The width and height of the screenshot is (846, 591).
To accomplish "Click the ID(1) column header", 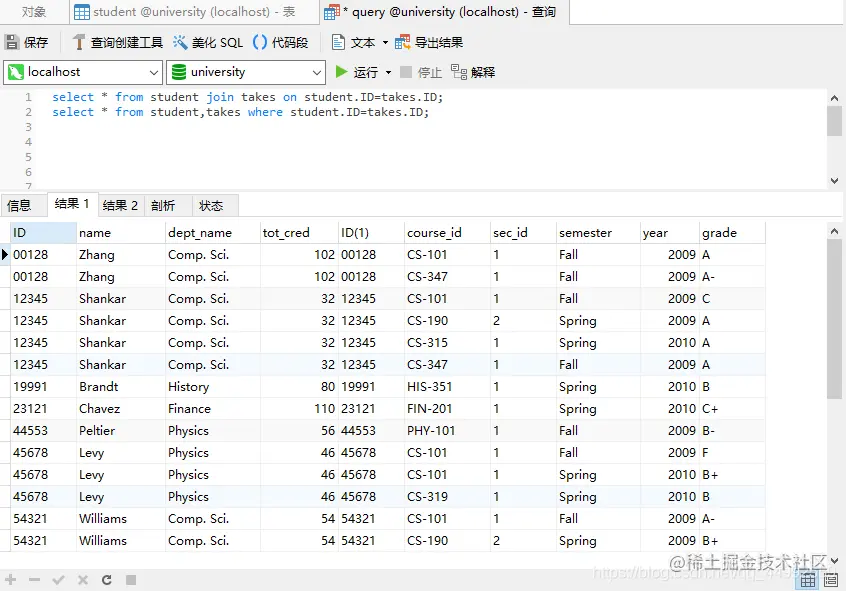I will click(371, 233).
